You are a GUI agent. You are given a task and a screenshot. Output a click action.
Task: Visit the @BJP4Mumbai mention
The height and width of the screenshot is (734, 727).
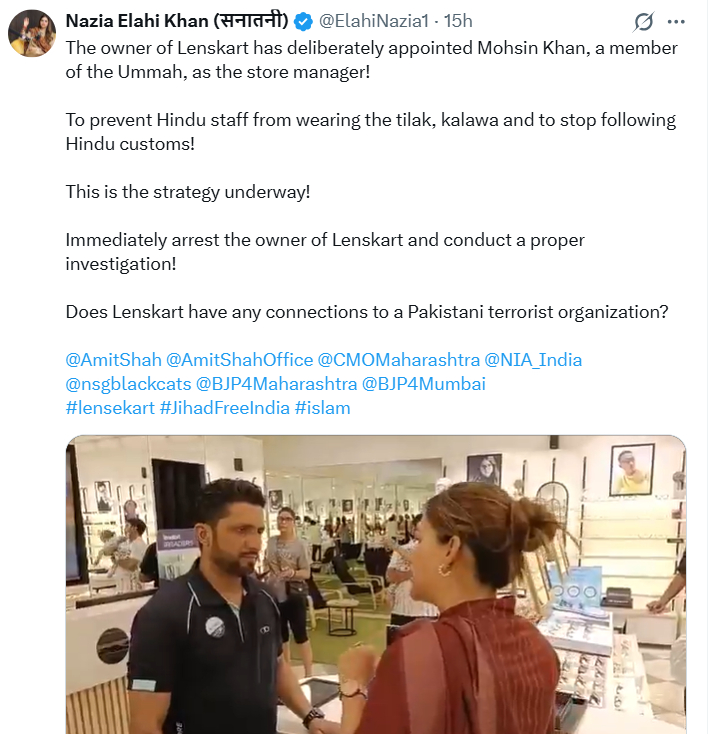click(x=424, y=384)
